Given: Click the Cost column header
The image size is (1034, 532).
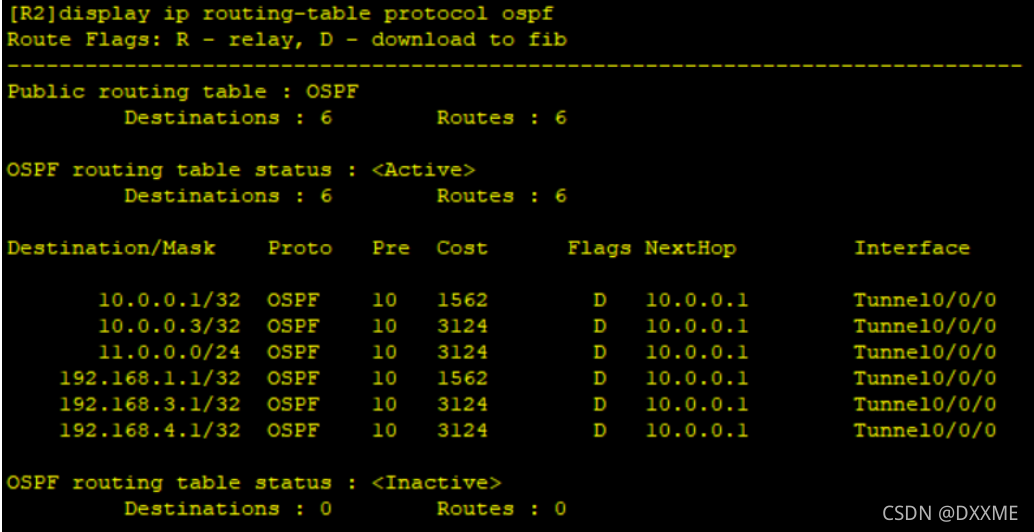Looking at the screenshot, I should point(462,249).
